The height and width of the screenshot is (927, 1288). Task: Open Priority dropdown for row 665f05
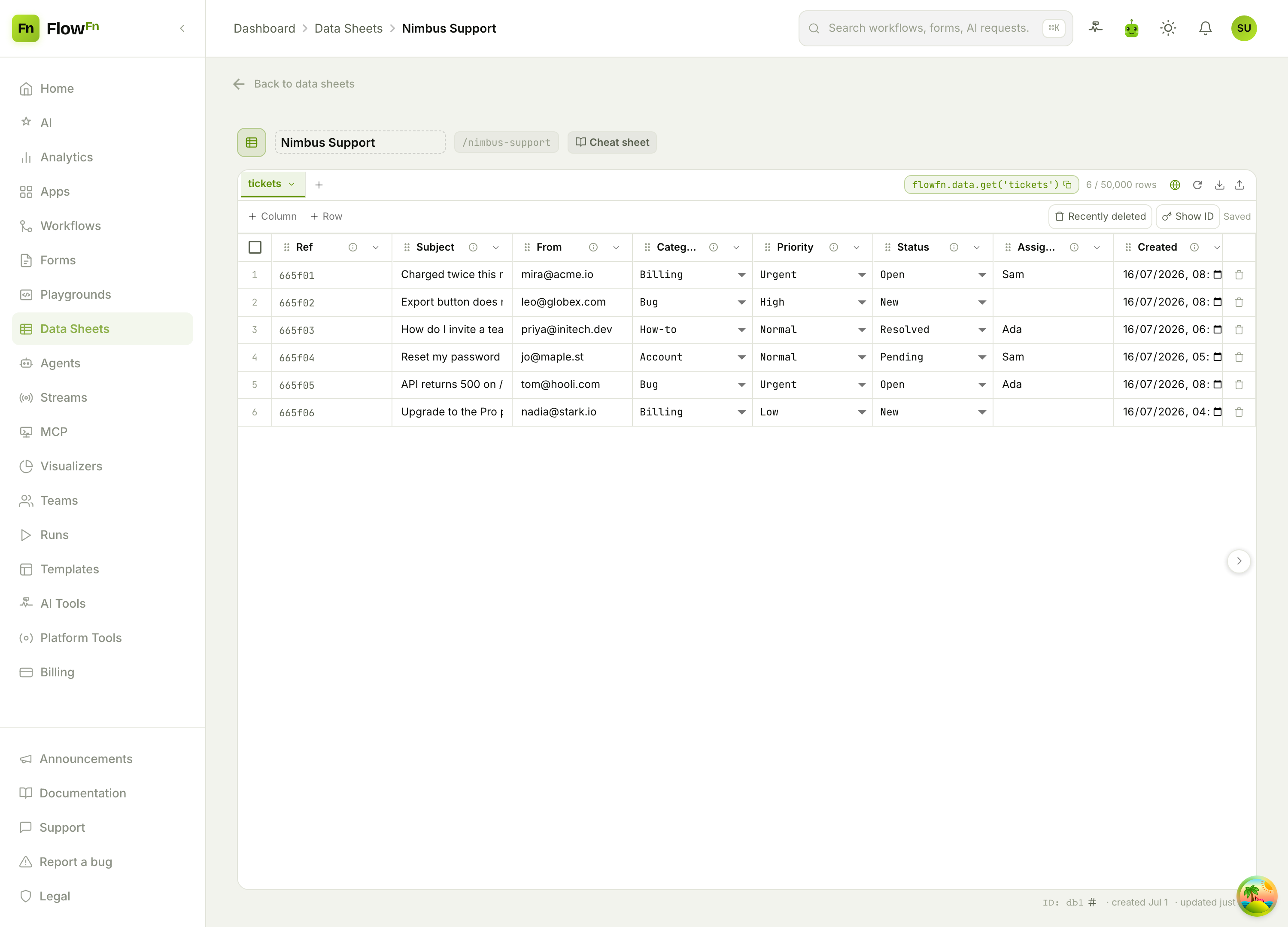click(813, 385)
